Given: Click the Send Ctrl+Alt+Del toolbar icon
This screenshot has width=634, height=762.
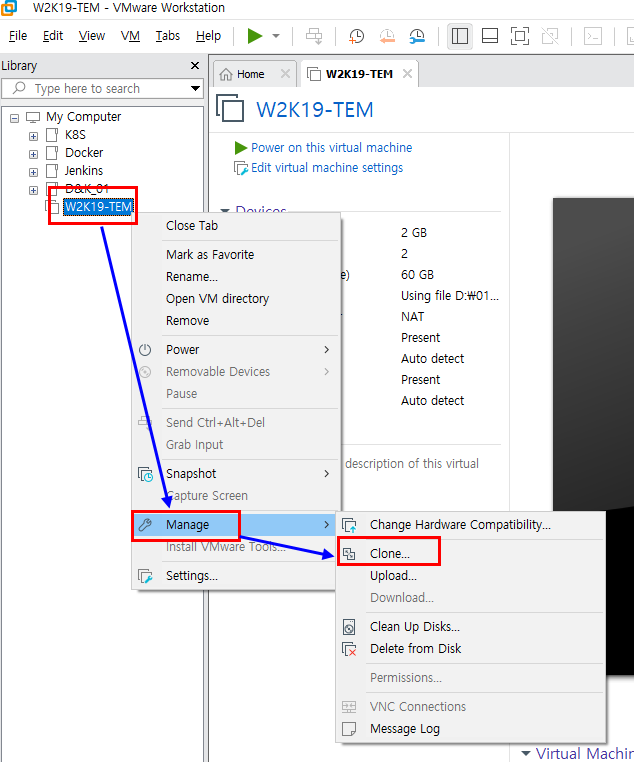Looking at the screenshot, I should (314, 36).
